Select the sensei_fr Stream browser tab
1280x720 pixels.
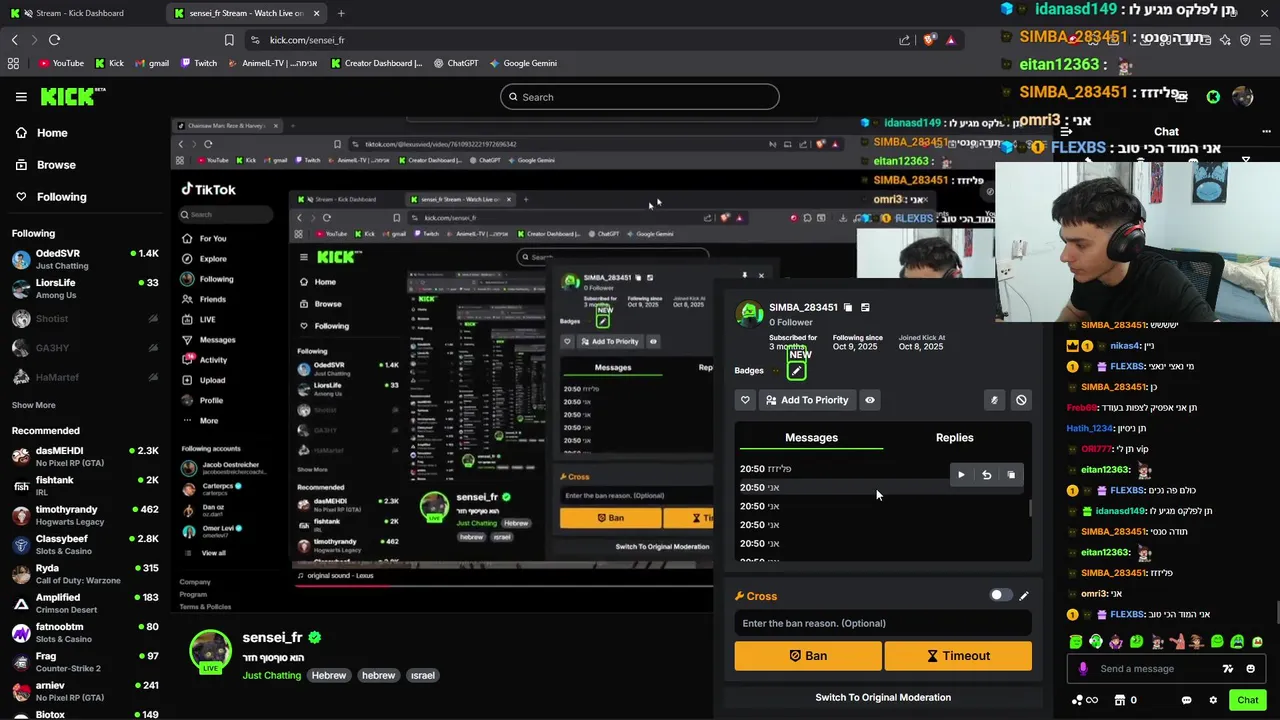[x=247, y=13]
